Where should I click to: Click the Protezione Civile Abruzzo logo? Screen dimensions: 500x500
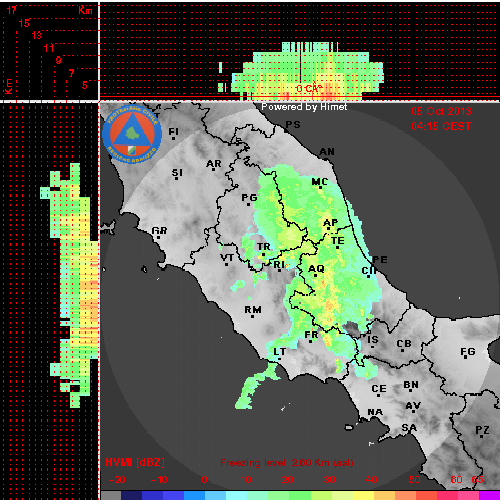(x=132, y=135)
